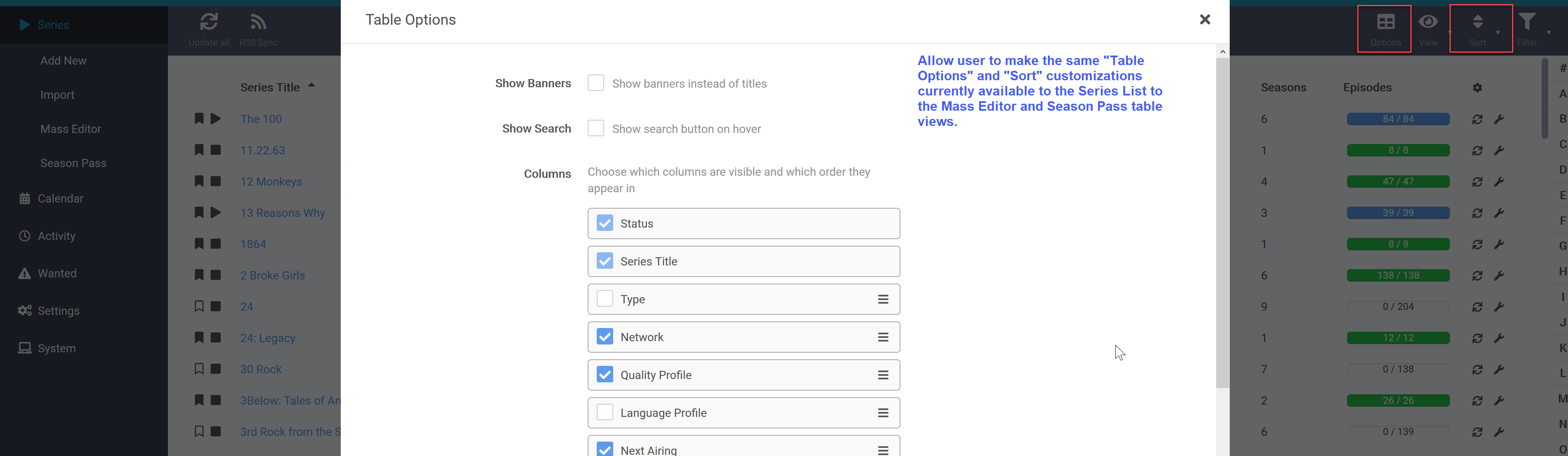Viewport: 1568px width, 456px height.
Task: Open the 11.22.63 series link
Action: (x=262, y=150)
